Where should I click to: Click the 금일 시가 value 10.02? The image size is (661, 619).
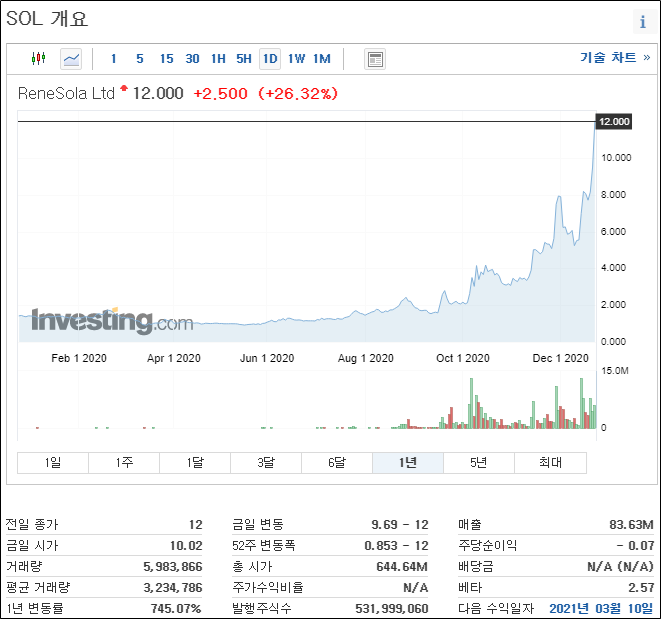click(186, 546)
